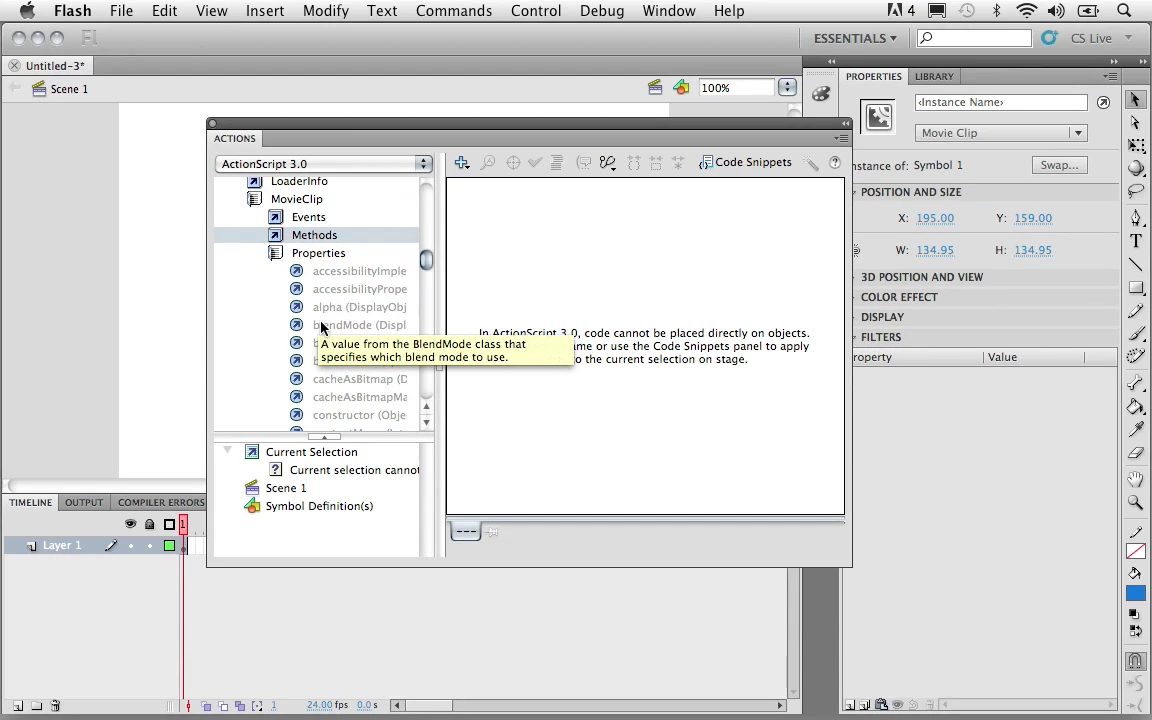This screenshot has width=1152, height=720.
Task: Expand DISPLAY section in Properties
Action: [x=882, y=317]
